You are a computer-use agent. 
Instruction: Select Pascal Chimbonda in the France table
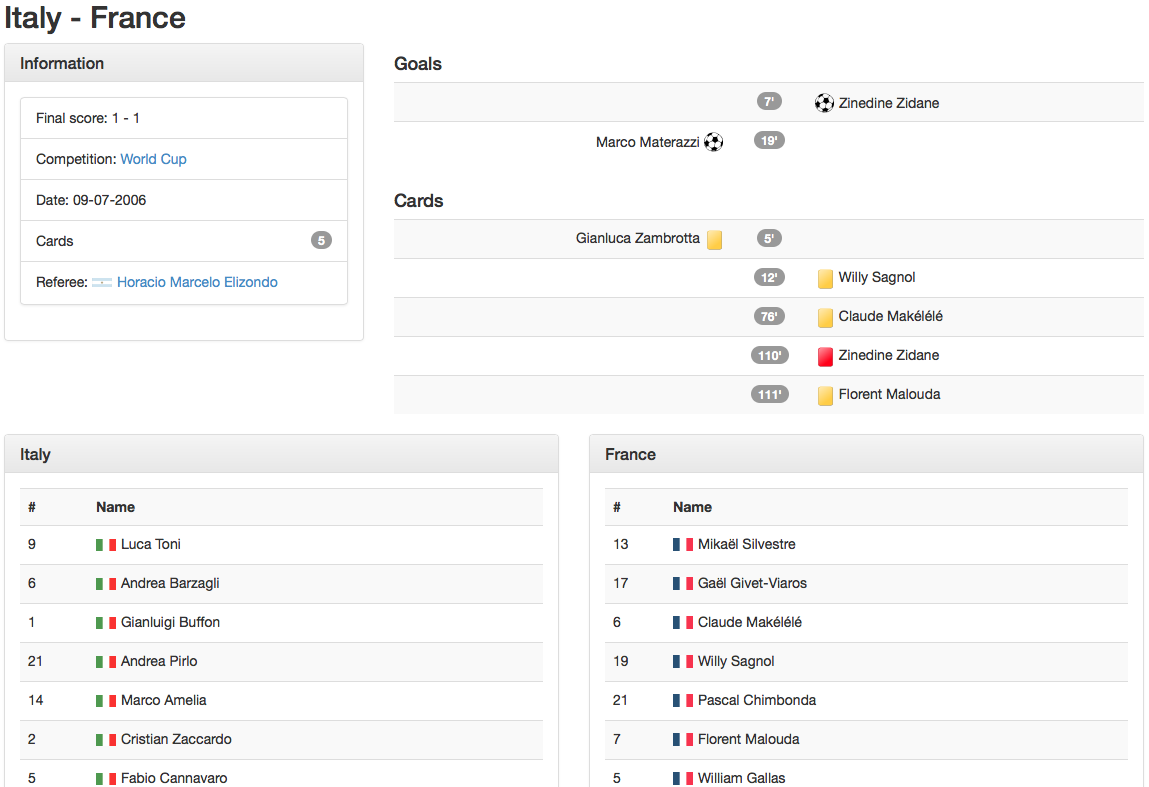[x=756, y=700]
